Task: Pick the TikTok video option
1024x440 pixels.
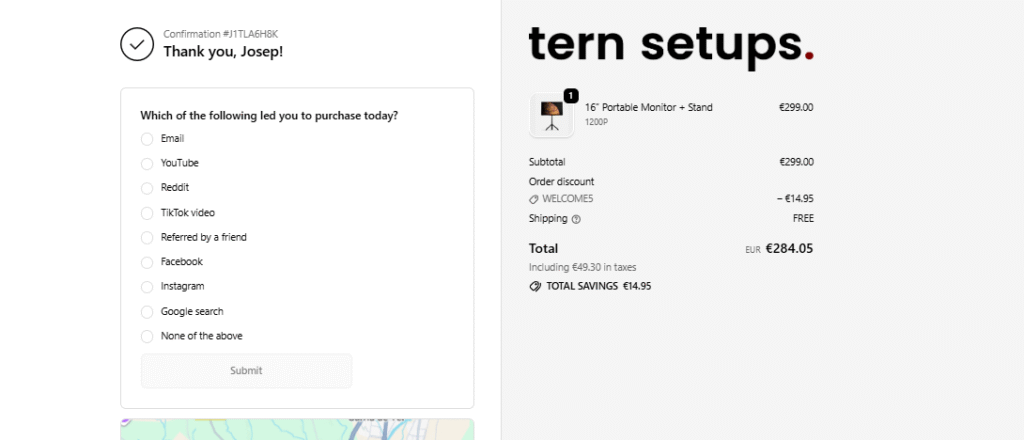Action: [x=147, y=213]
